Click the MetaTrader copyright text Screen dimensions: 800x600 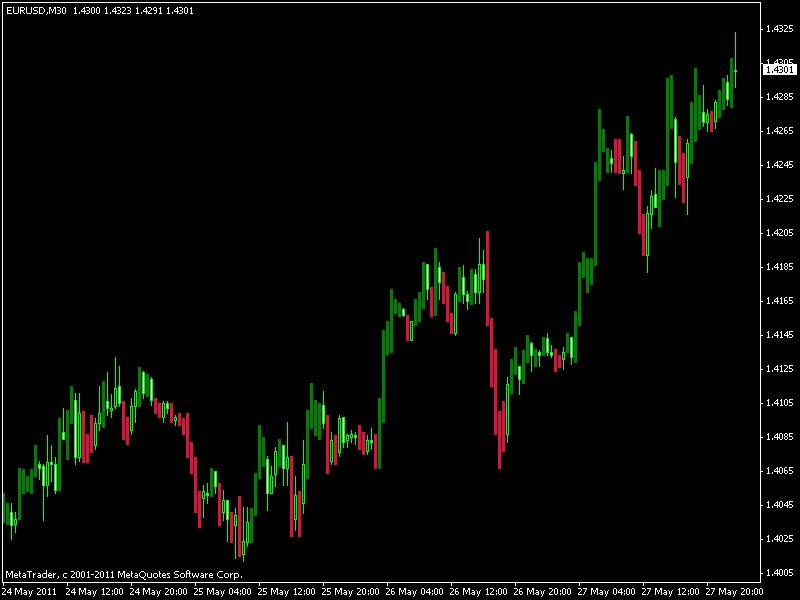point(123,574)
